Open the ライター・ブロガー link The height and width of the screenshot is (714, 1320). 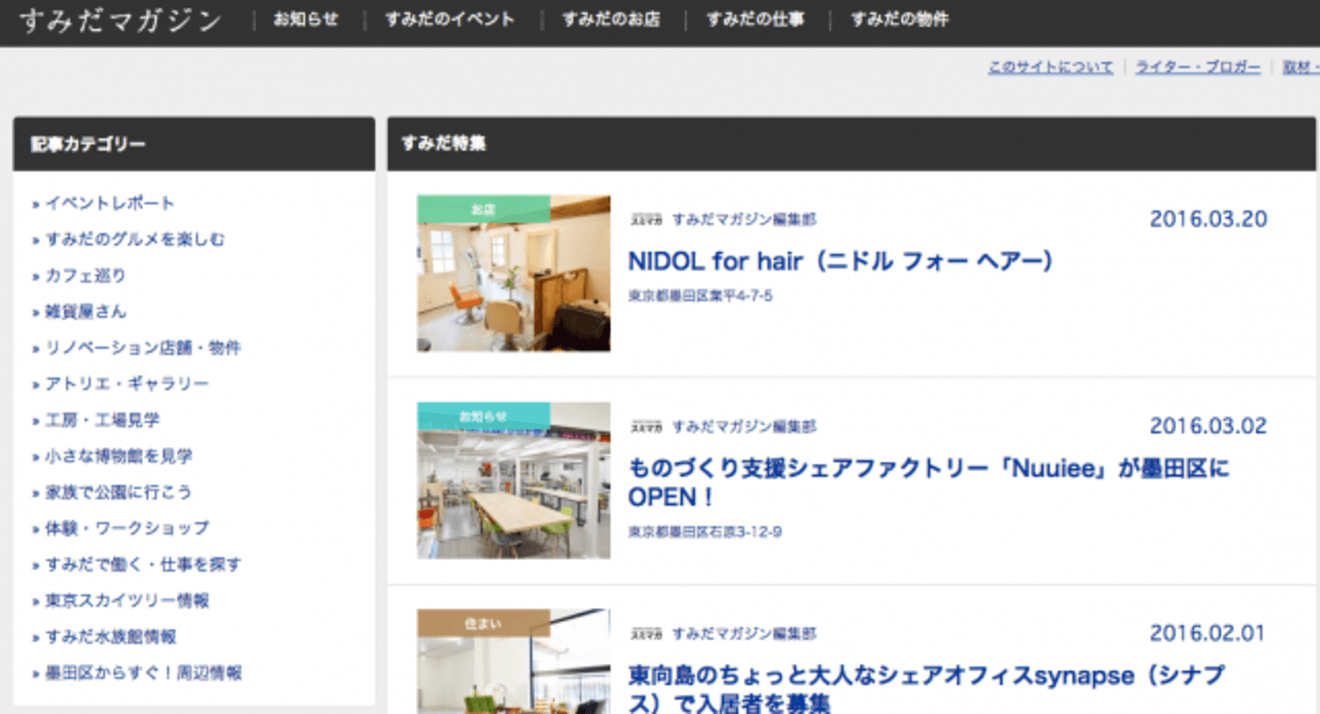pyautogui.click(x=1198, y=67)
